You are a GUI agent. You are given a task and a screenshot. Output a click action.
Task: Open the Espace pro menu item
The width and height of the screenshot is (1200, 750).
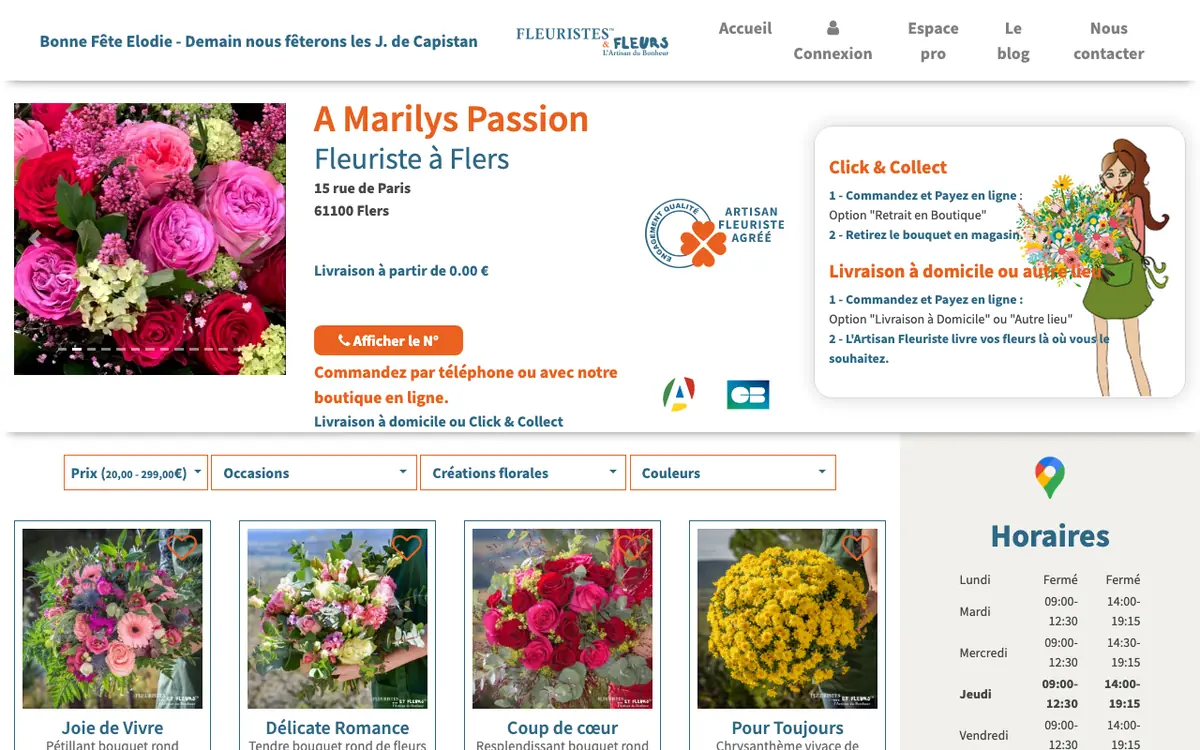tap(933, 41)
